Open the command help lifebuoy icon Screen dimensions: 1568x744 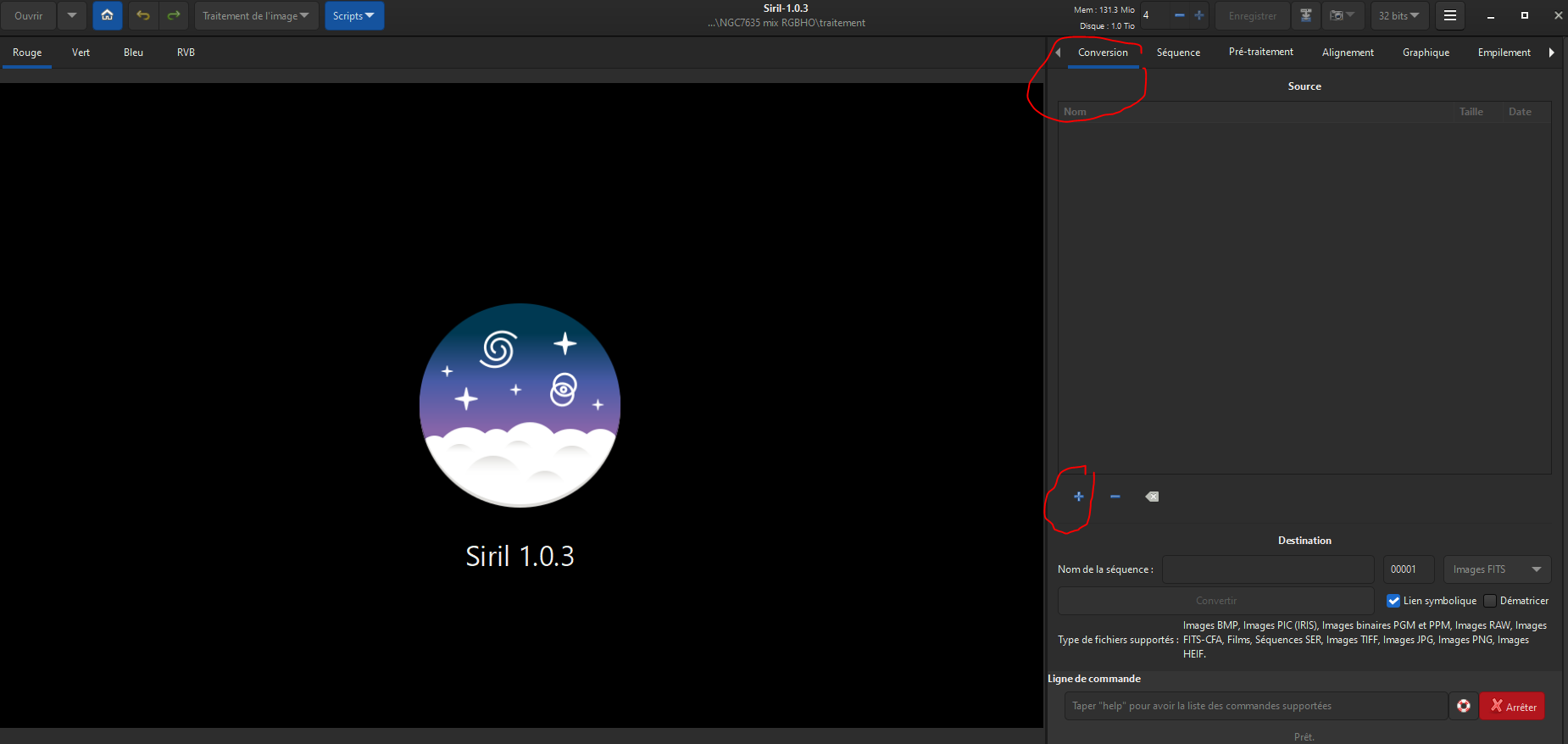click(x=1464, y=706)
